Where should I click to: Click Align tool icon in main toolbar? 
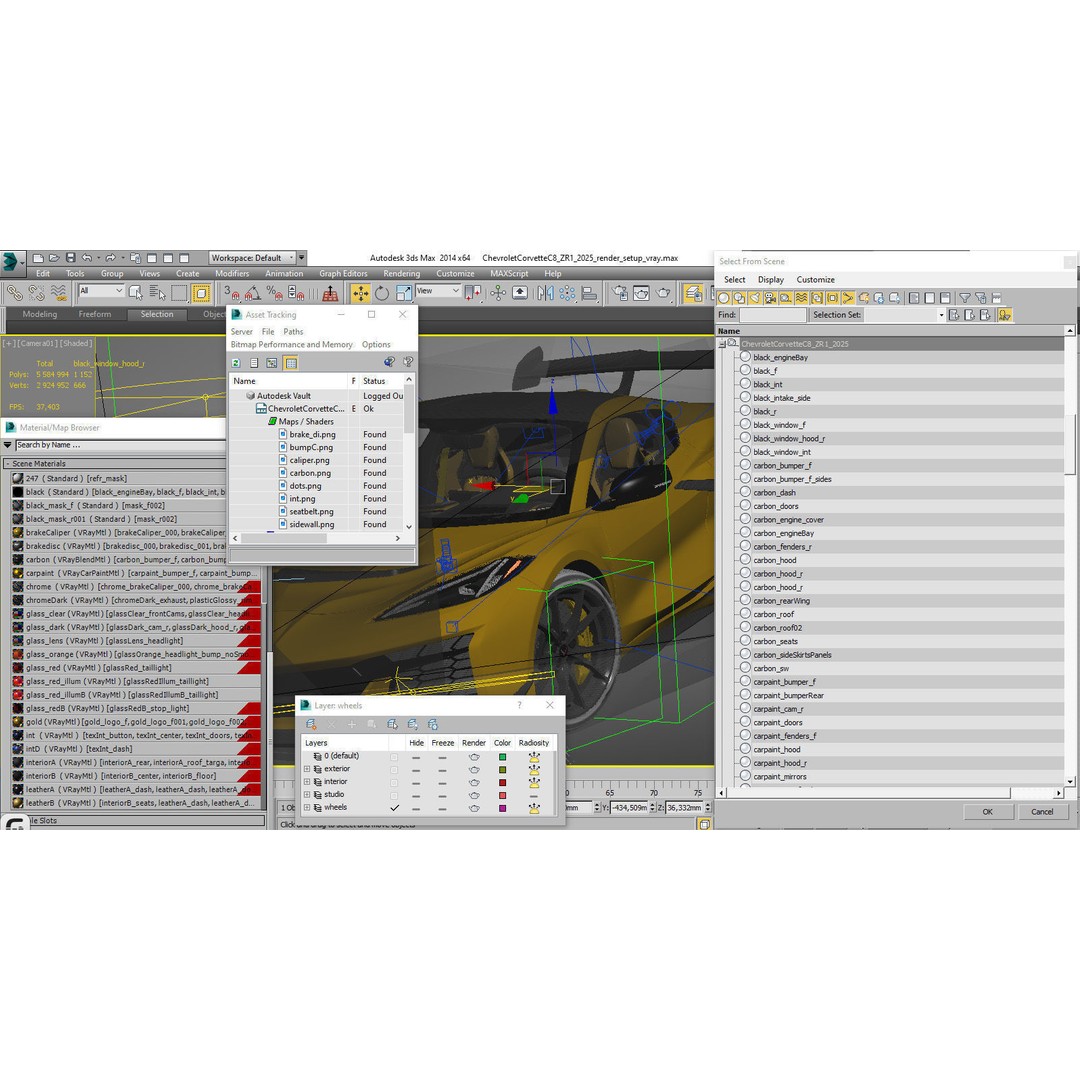[x=589, y=293]
